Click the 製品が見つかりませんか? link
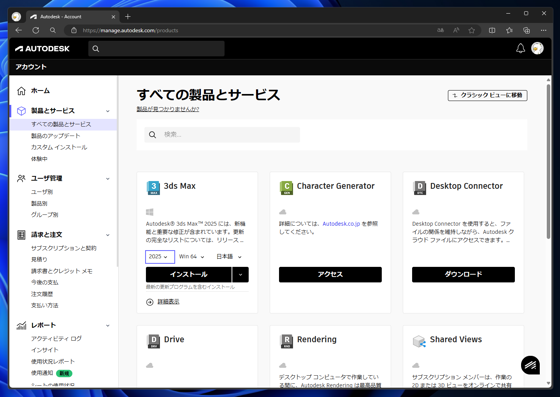The image size is (560, 397). point(168,109)
